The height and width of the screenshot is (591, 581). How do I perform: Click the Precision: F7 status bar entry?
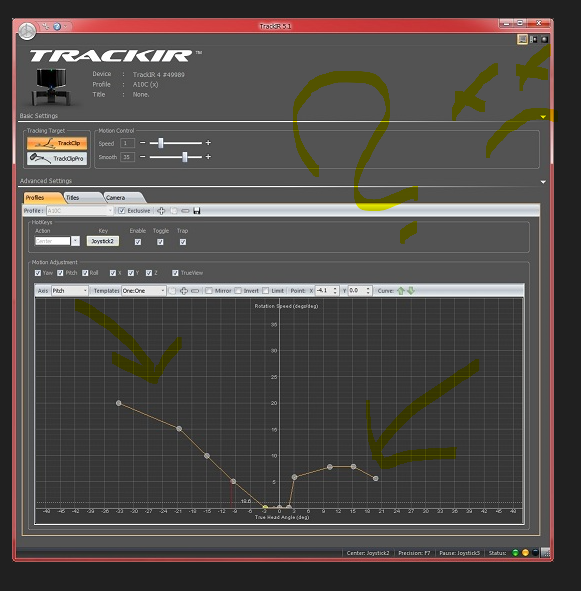point(414,553)
